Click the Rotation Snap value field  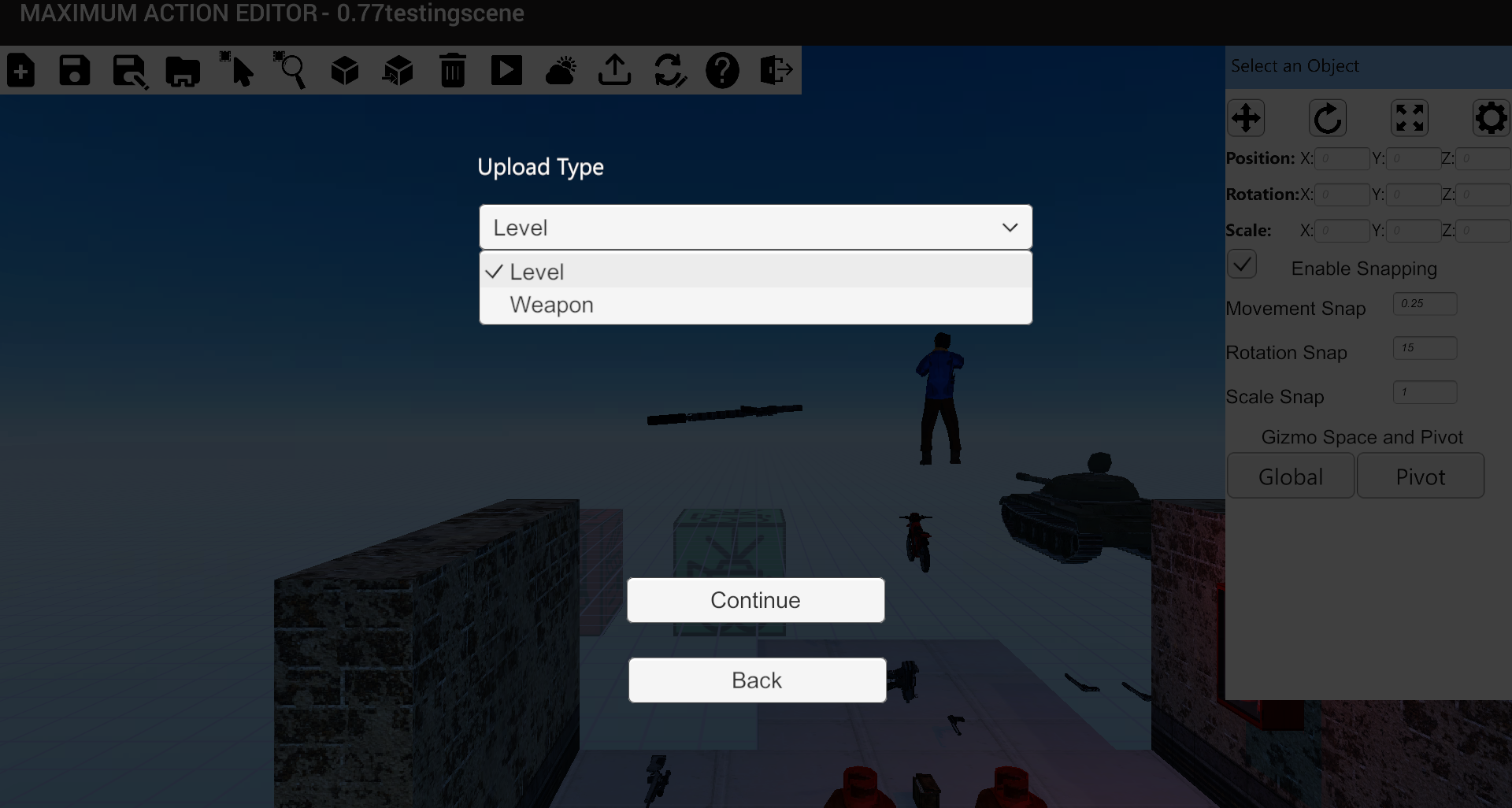click(x=1425, y=348)
